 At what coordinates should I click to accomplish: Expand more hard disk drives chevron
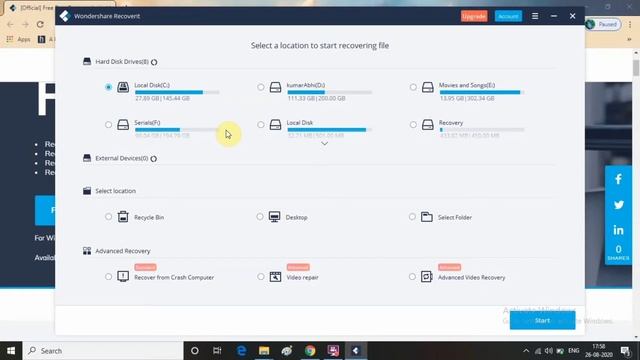(324, 144)
